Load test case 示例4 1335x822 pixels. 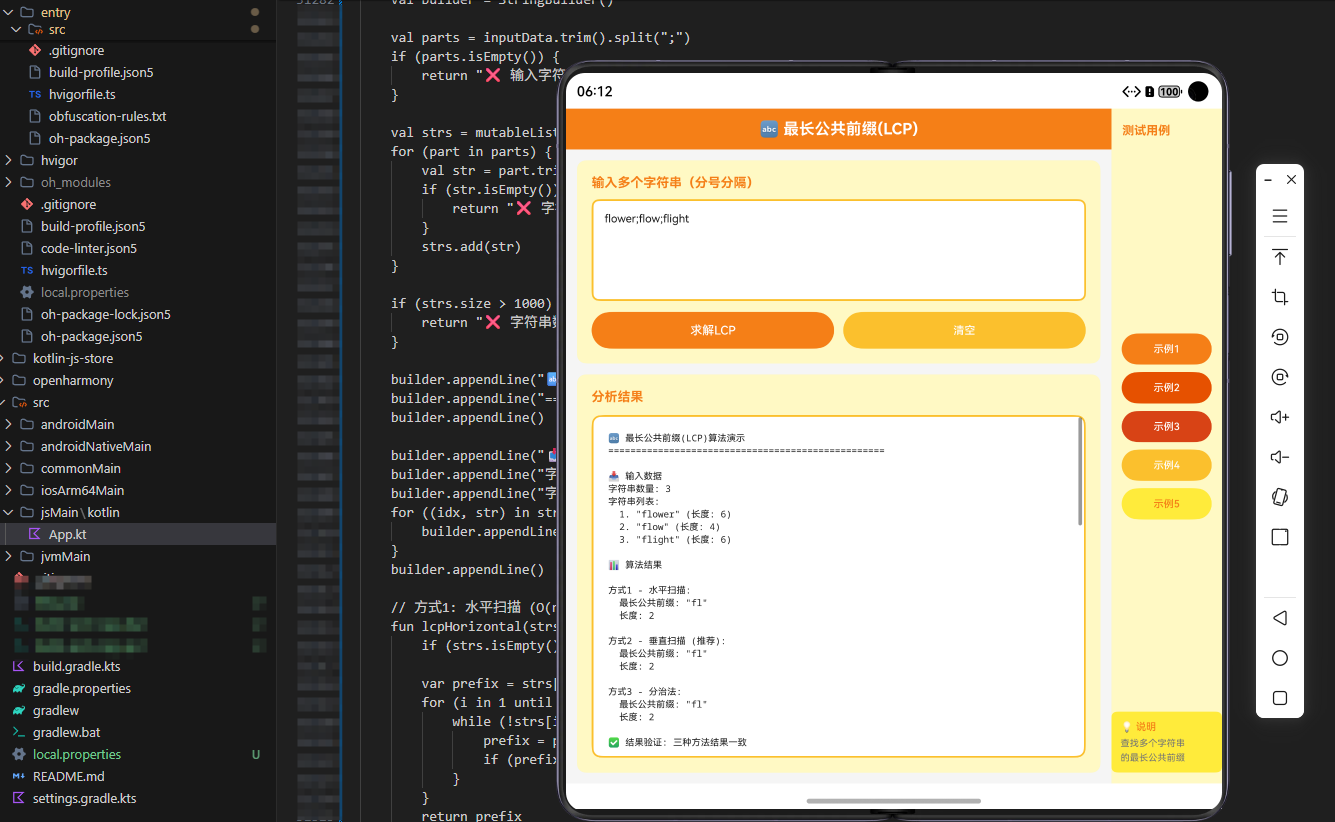[1166, 465]
